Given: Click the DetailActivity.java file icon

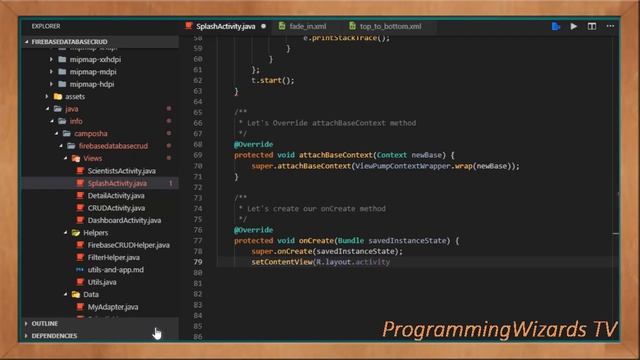Looking at the screenshot, I should click(80, 196).
